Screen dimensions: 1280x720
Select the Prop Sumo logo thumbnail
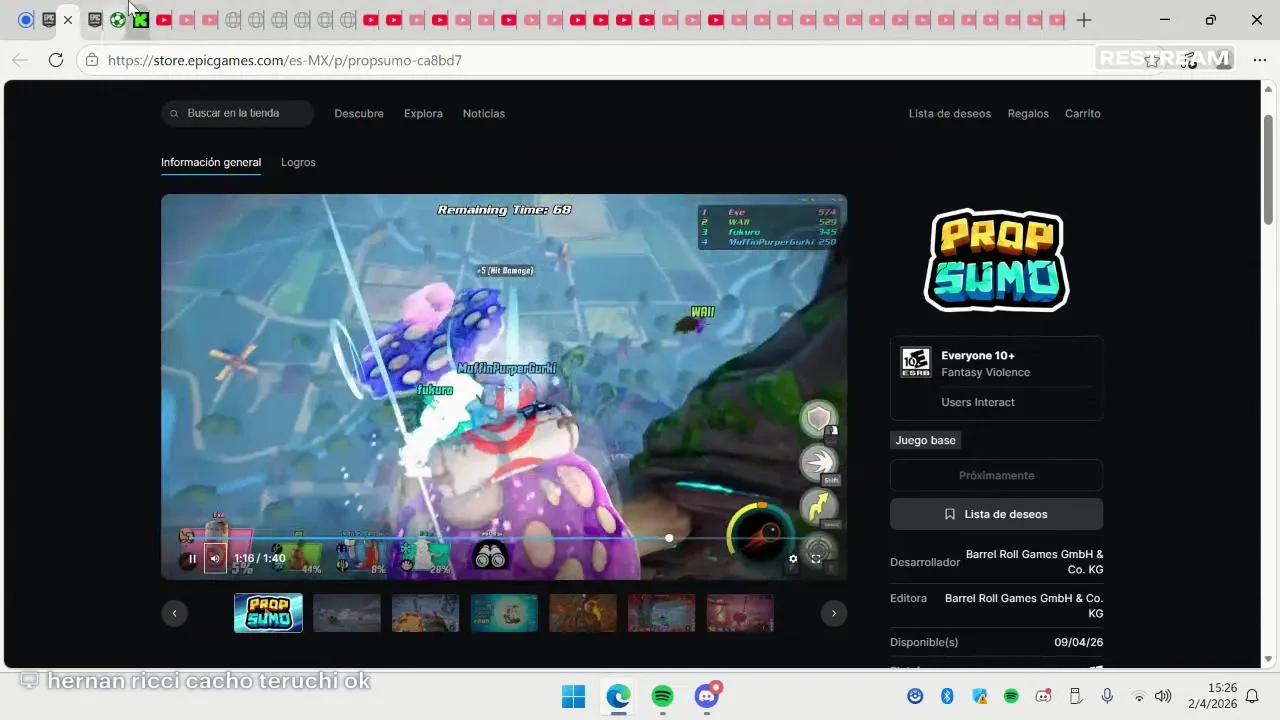pyautogui.click(x=268, y=613)
